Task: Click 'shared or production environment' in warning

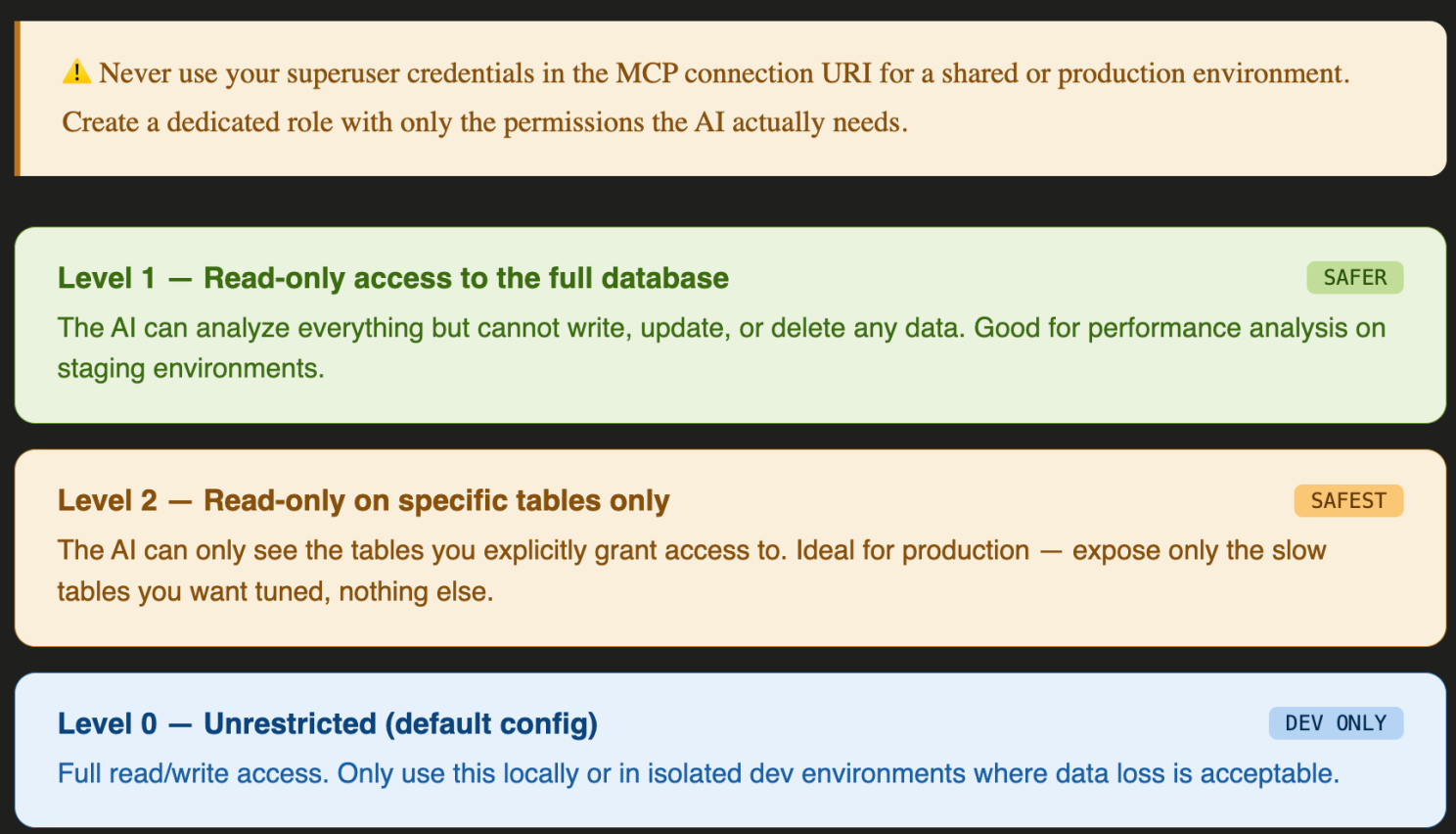Action: [x=1144, y=73]
